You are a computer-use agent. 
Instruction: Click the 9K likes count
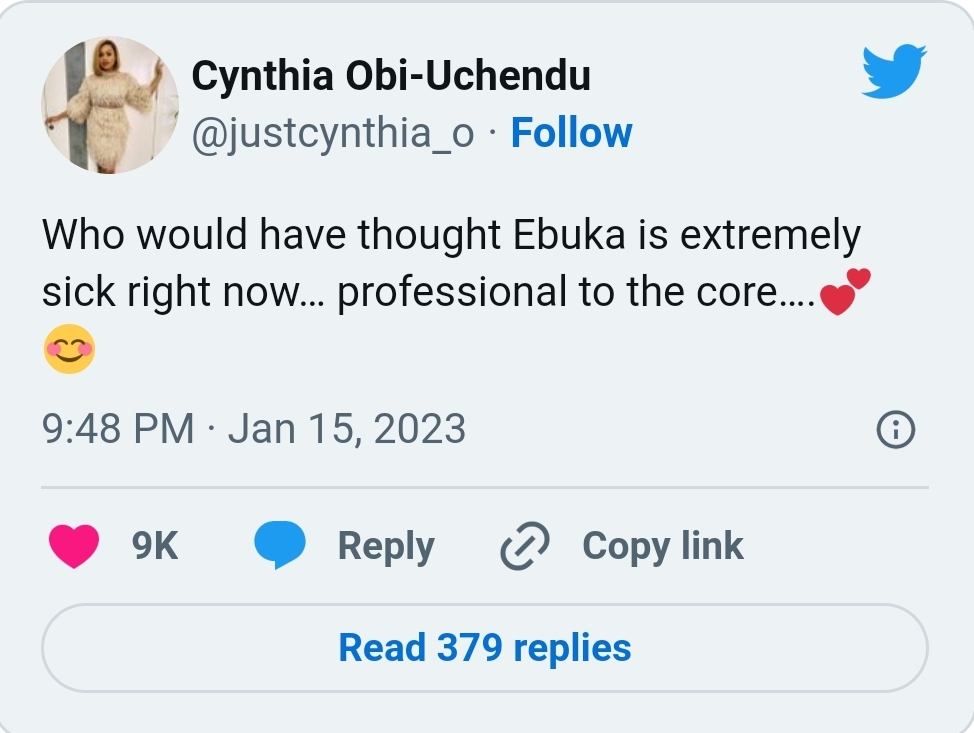[155, 546]
